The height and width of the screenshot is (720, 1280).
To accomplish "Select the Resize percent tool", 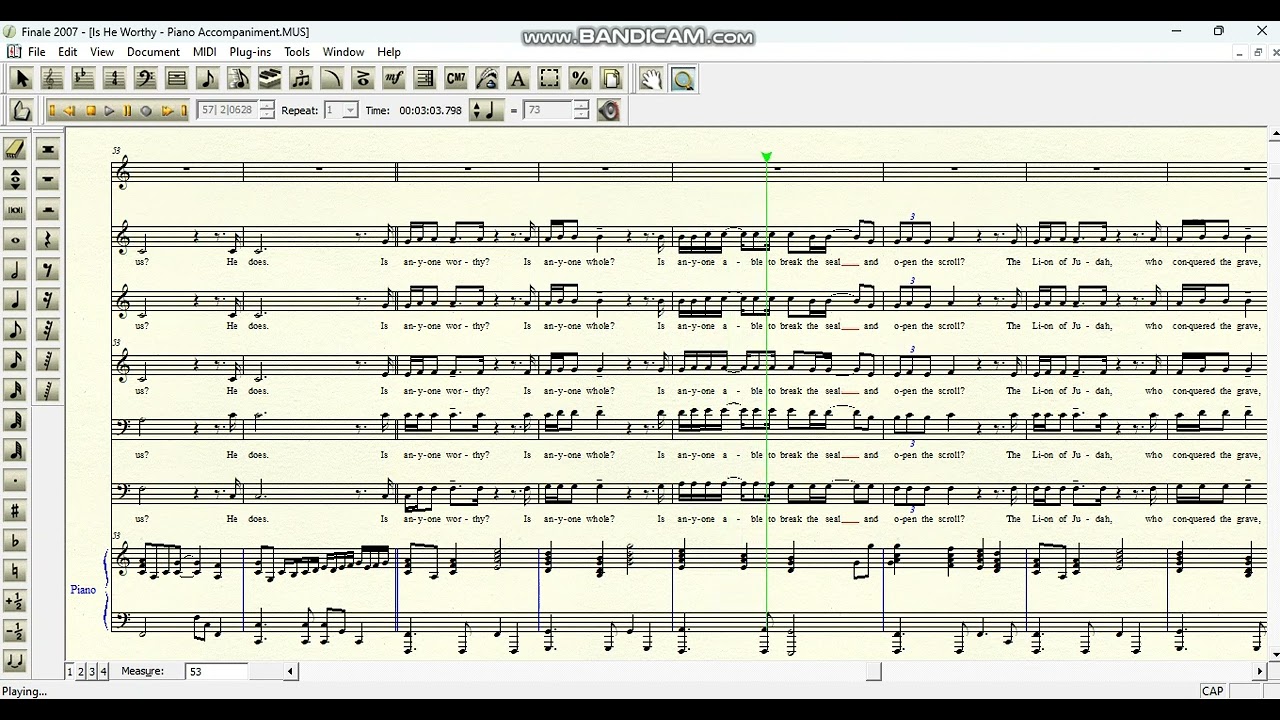I will [x=580, y=79].
